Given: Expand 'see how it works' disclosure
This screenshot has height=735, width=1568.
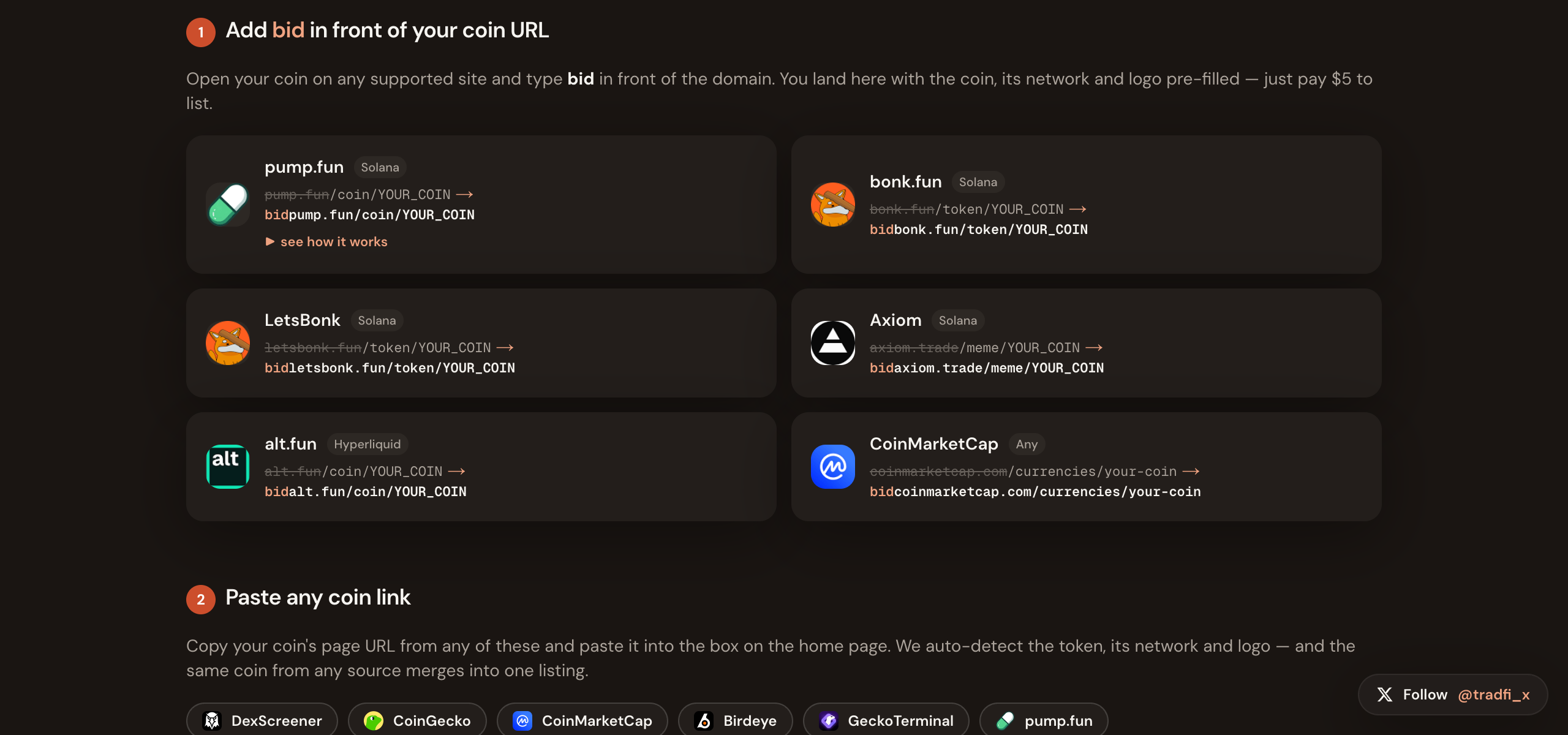Looking at the screenshot, I should tap(326, 242).
